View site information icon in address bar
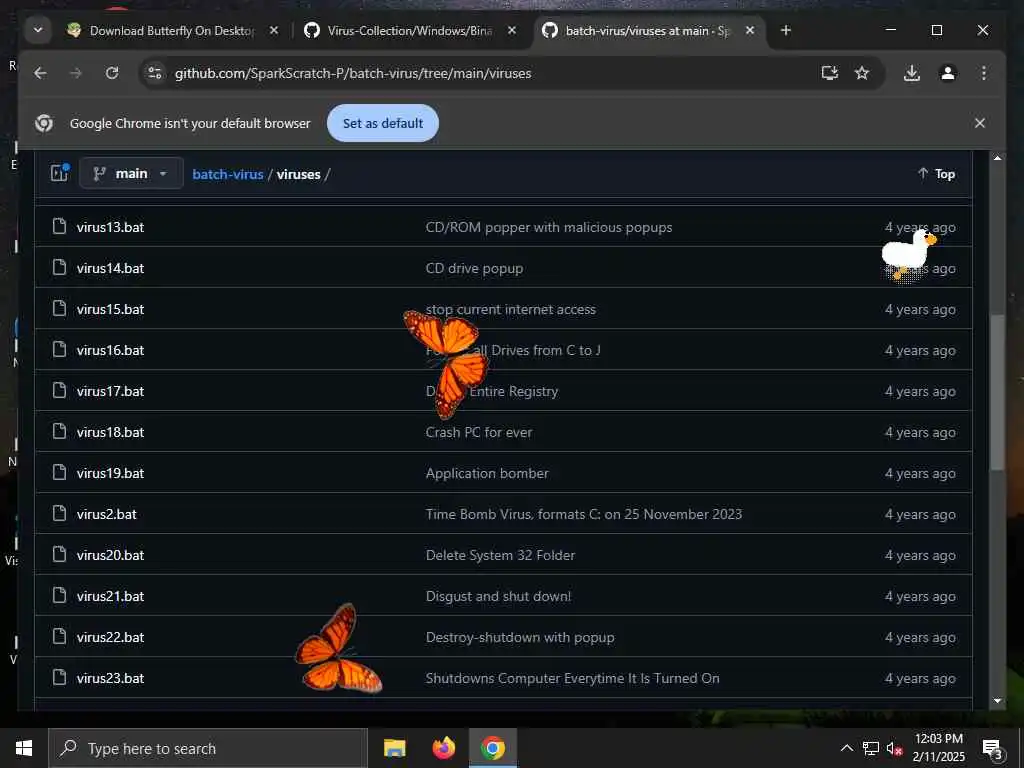 pyautogui.click(x=155, y=73)
